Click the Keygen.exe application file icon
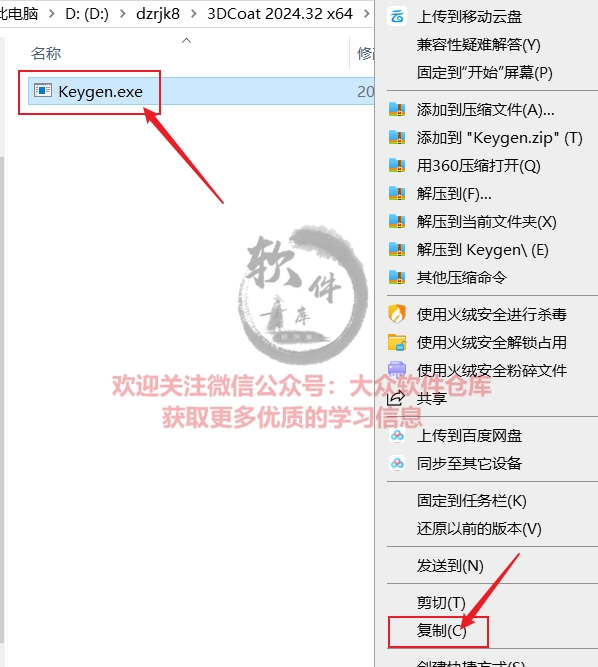This screenshot has height=667, width=598. (x=43, y=91)
